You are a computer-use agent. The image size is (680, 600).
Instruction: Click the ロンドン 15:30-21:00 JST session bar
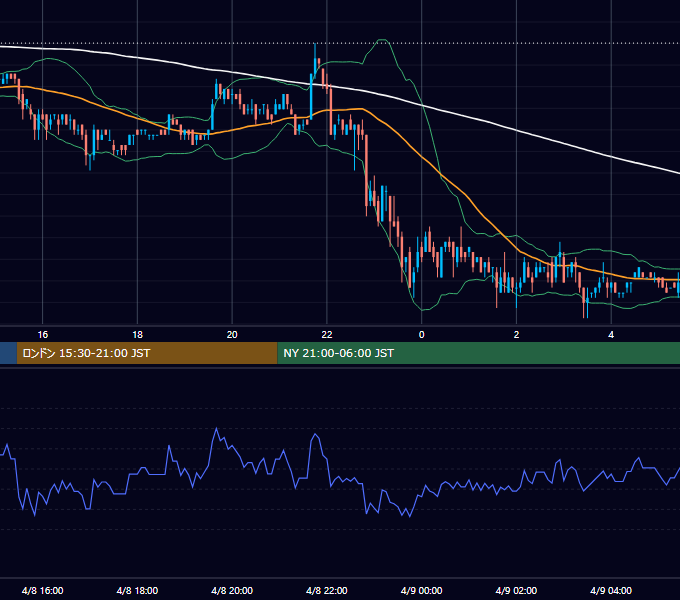[x=147, y=353]
